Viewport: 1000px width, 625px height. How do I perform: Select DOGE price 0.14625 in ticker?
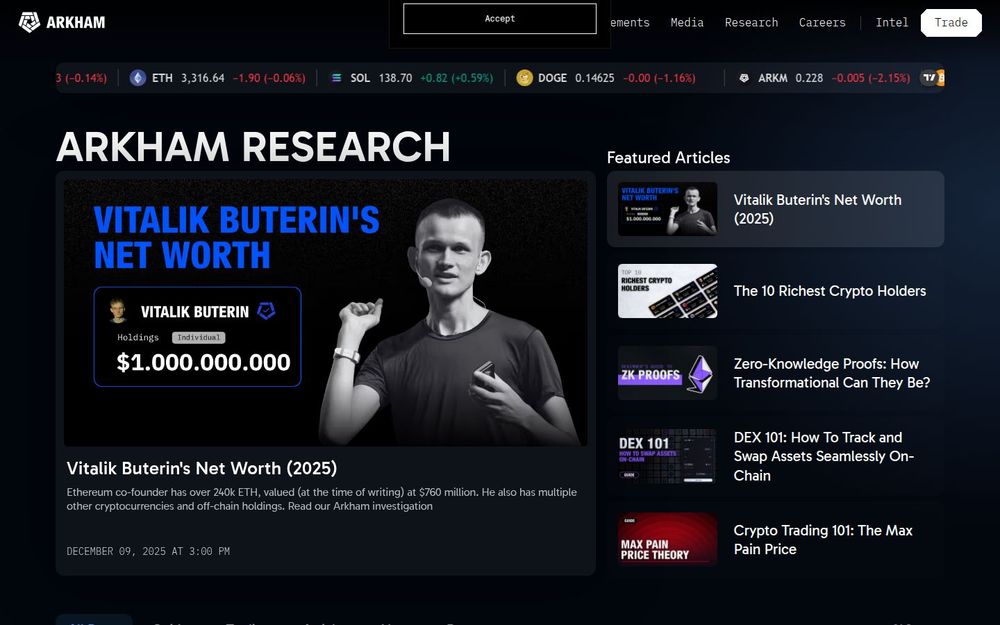594,78
